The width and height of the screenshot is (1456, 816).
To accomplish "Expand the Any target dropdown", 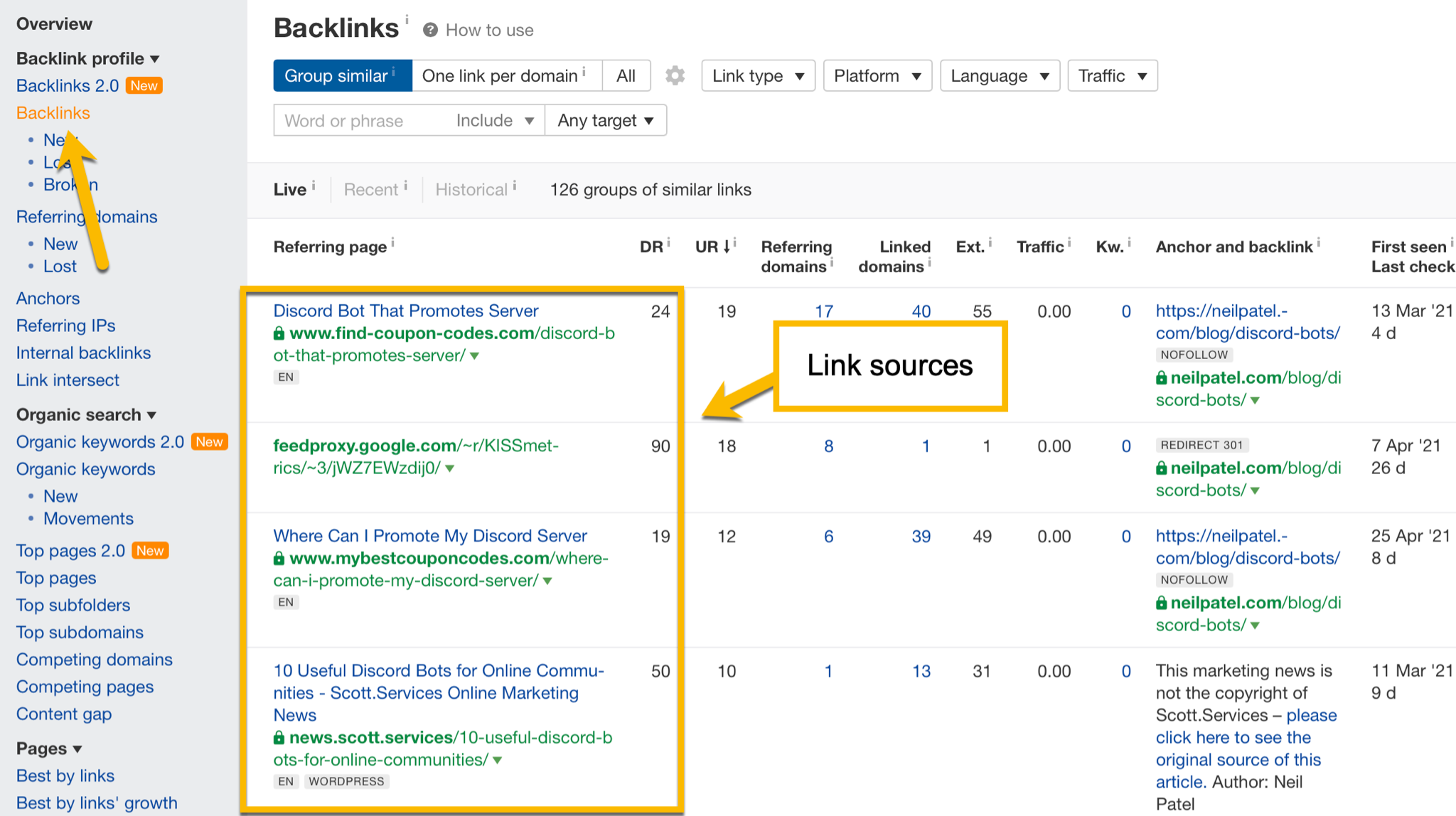I will [605, 120].
